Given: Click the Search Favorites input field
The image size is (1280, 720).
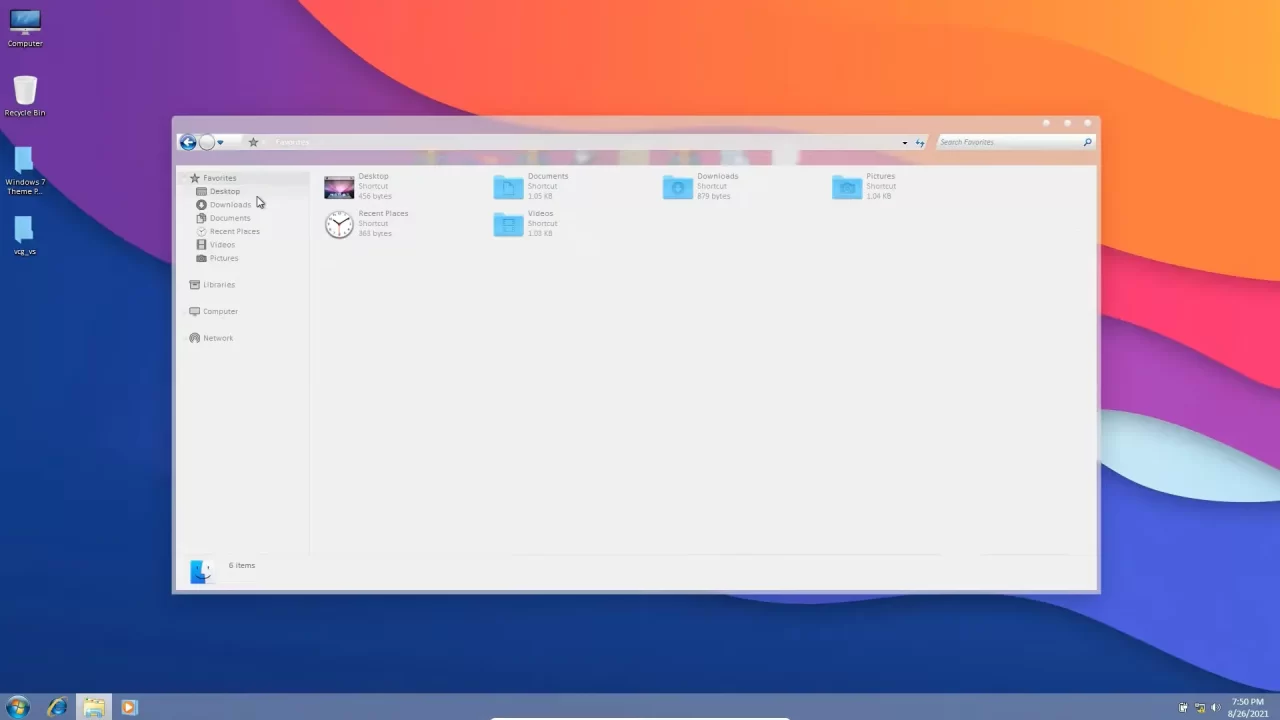Looking at the screenshot, I should (1008, 142).
